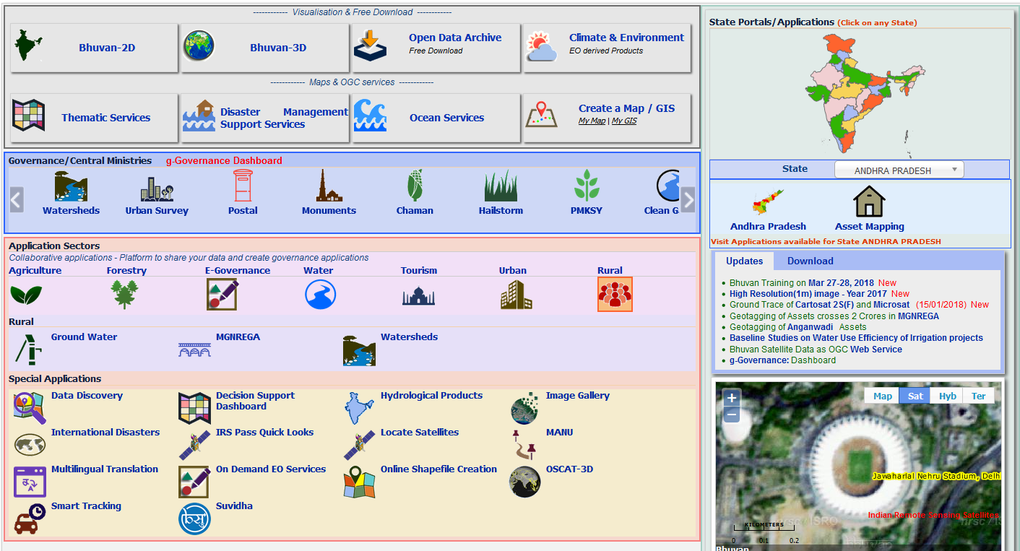This screenshot has height=551, width=1020.
Task: Select the Watersheds governance icon
Action: pyautogui.click(x=71, y=187)
